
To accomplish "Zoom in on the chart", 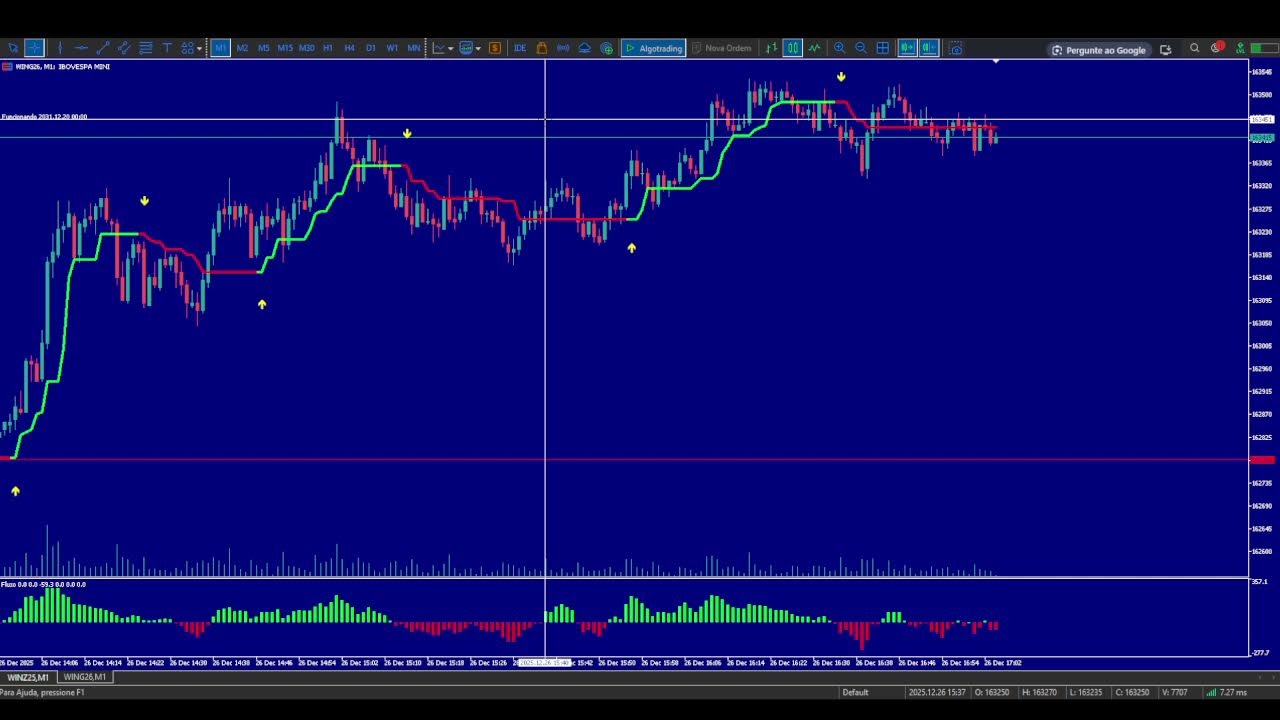I will [x=839, y=48].
